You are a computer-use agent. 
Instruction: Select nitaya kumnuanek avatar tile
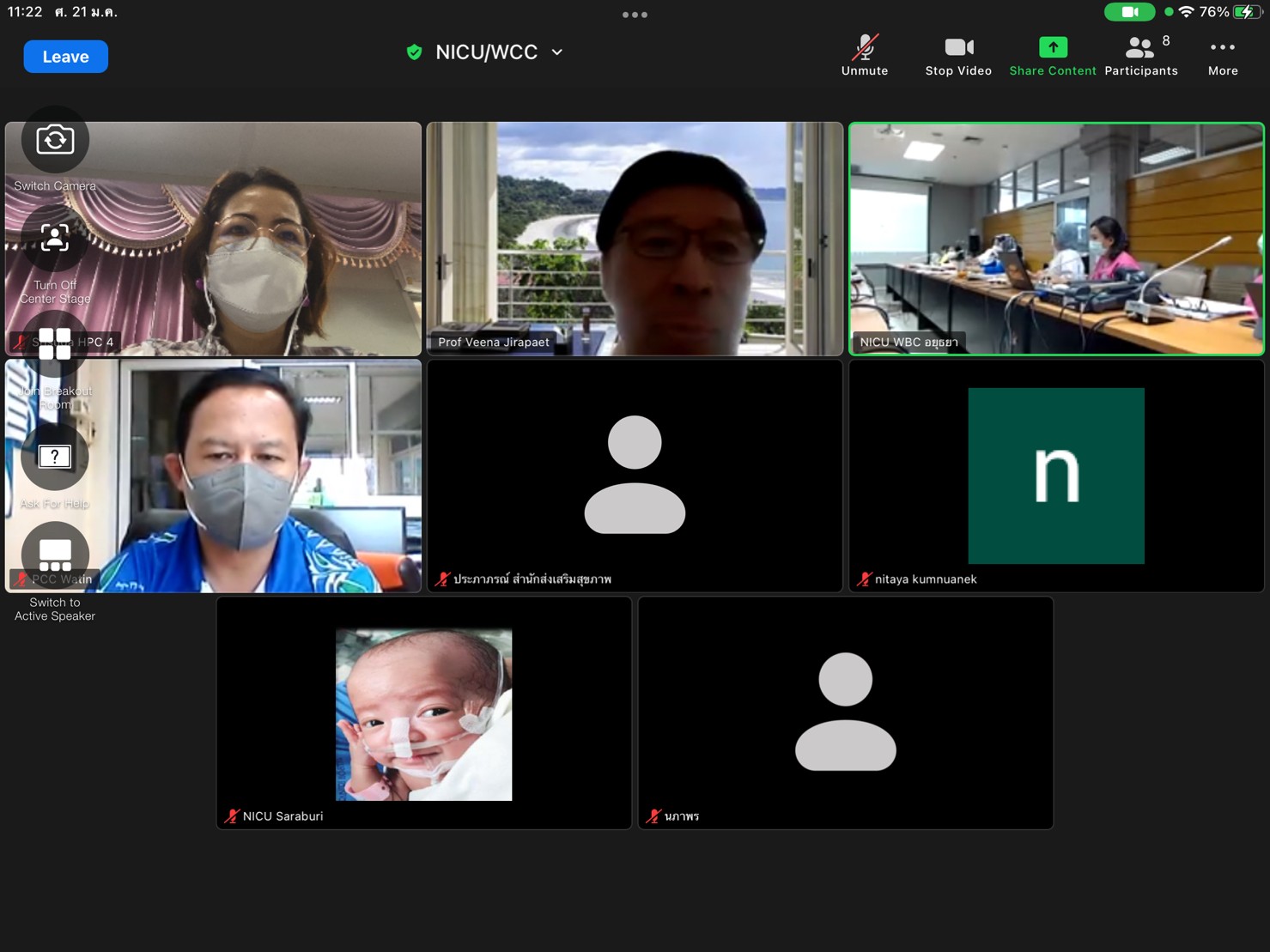pyautogui.click(x=1056, y=476)
